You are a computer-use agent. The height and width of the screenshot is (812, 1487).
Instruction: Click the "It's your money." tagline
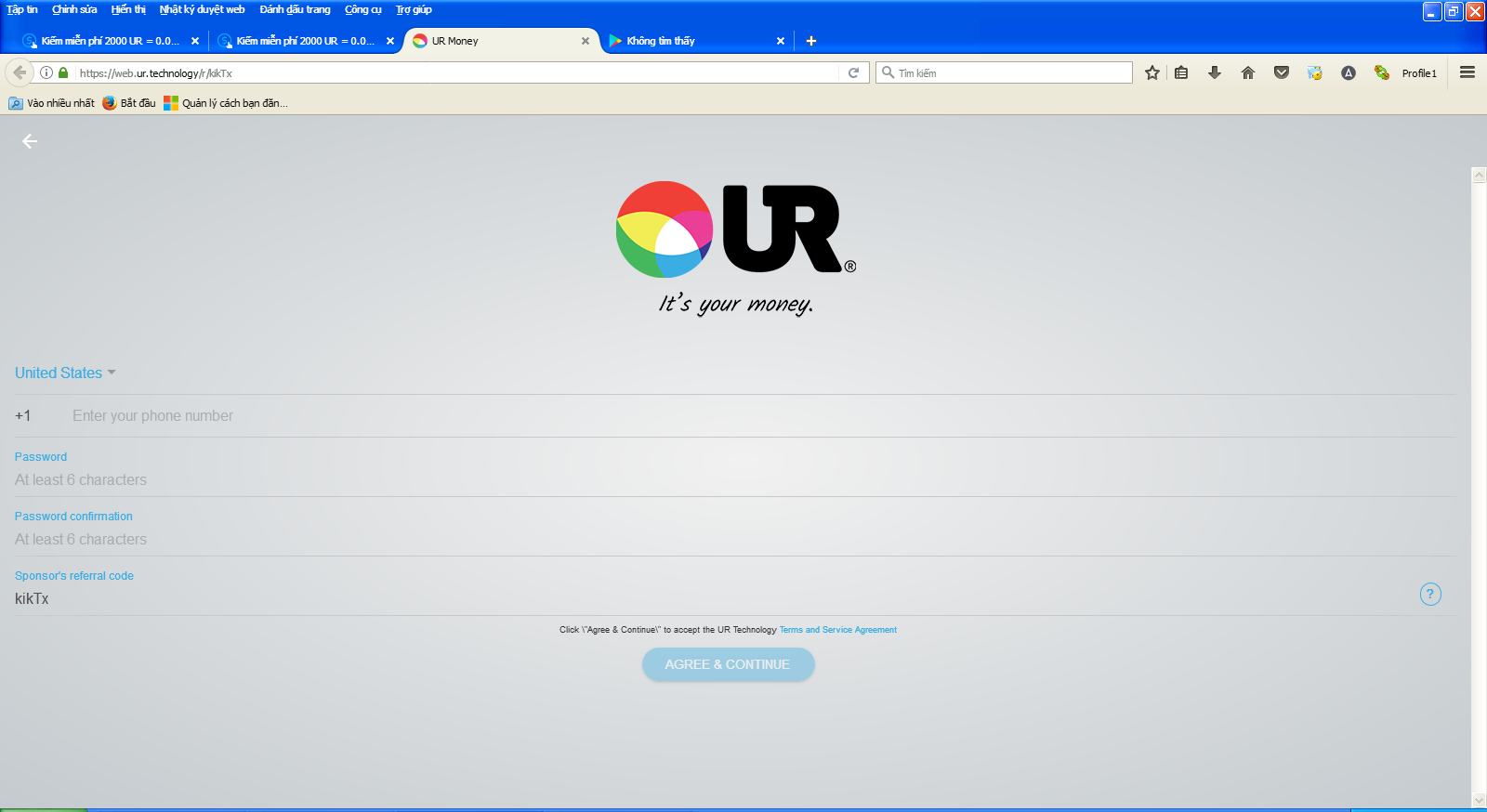pos(736,304)
